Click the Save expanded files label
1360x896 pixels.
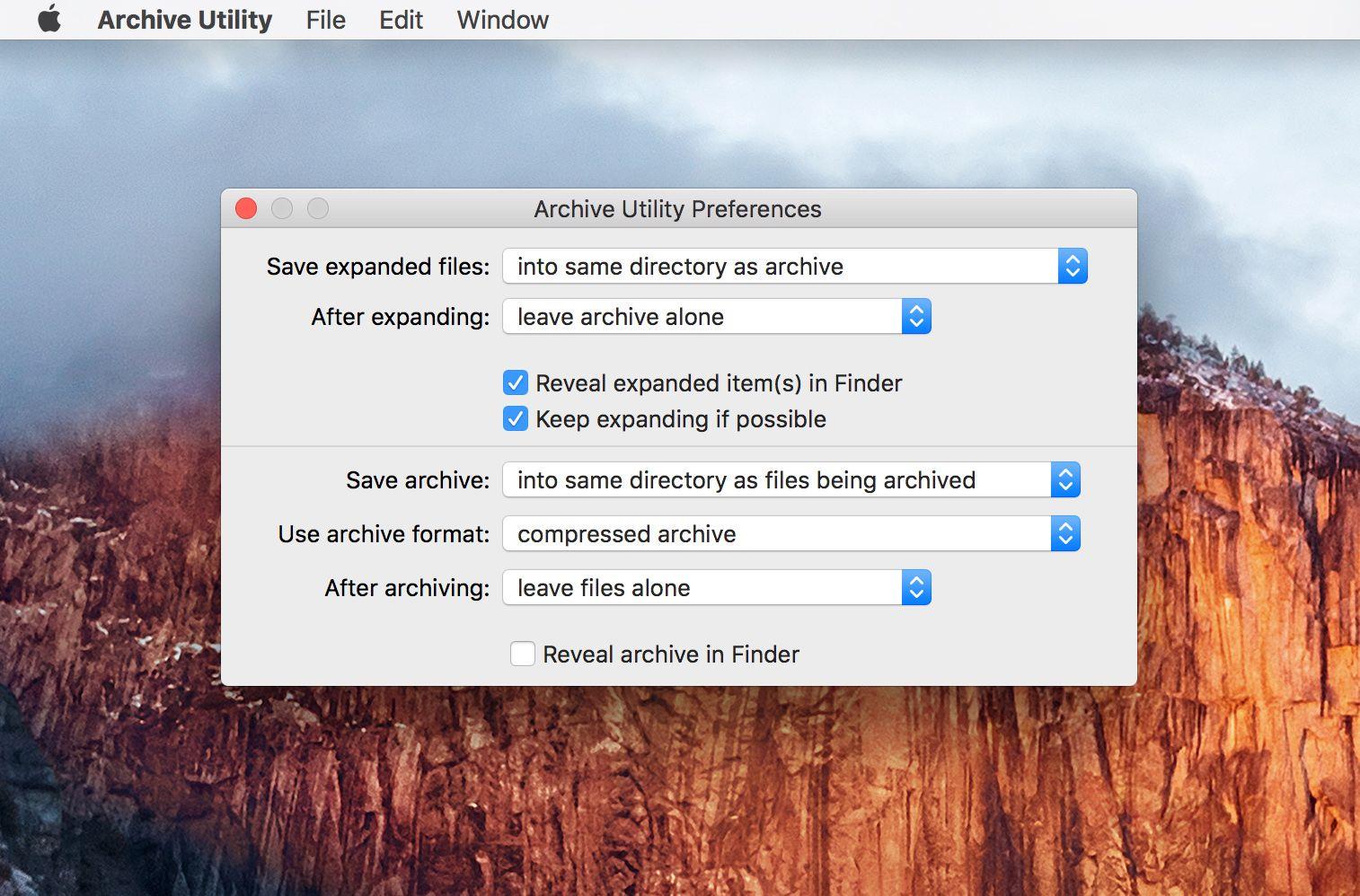click(x=378, y=267)
